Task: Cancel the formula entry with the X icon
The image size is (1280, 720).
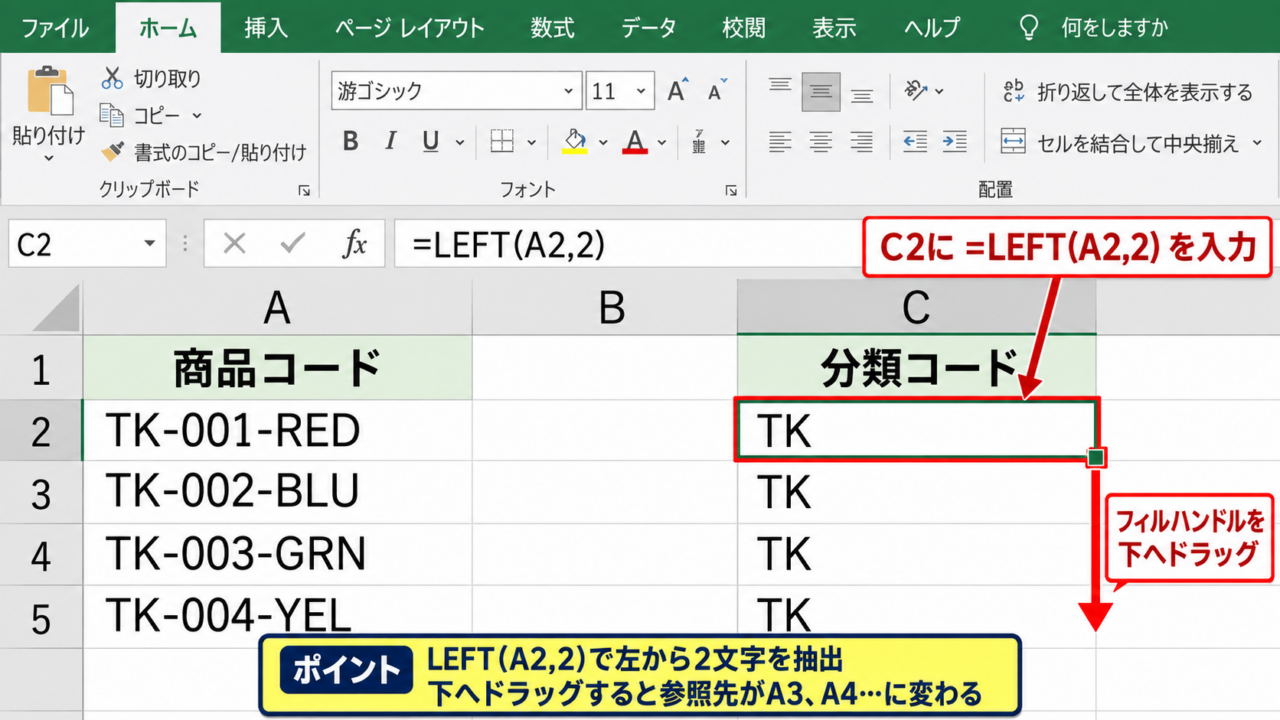Action: (235, 244)
